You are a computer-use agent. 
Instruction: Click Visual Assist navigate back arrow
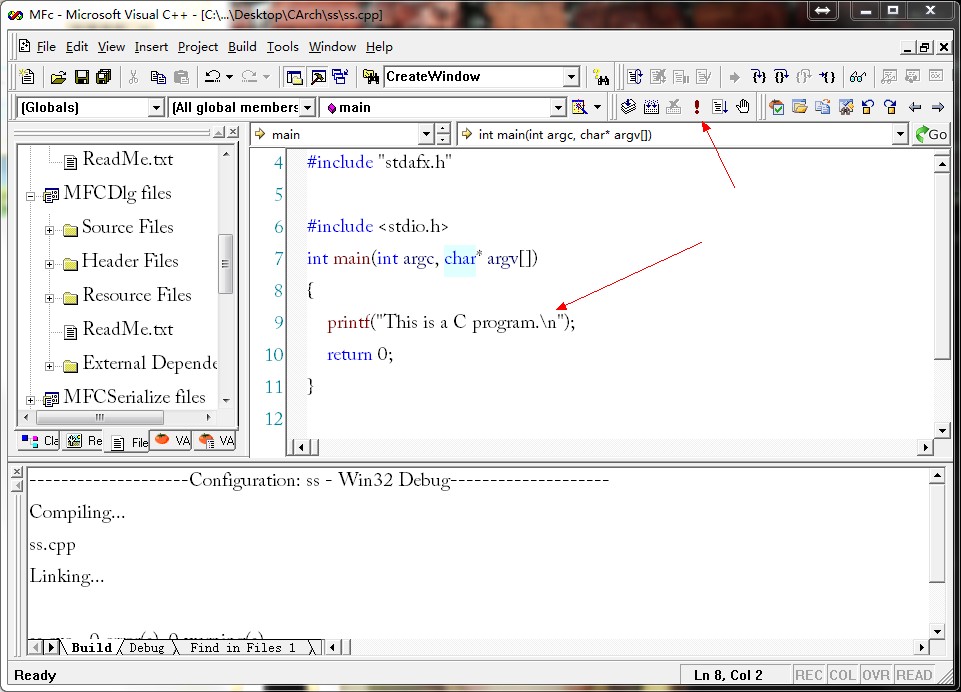coord(915,107)
